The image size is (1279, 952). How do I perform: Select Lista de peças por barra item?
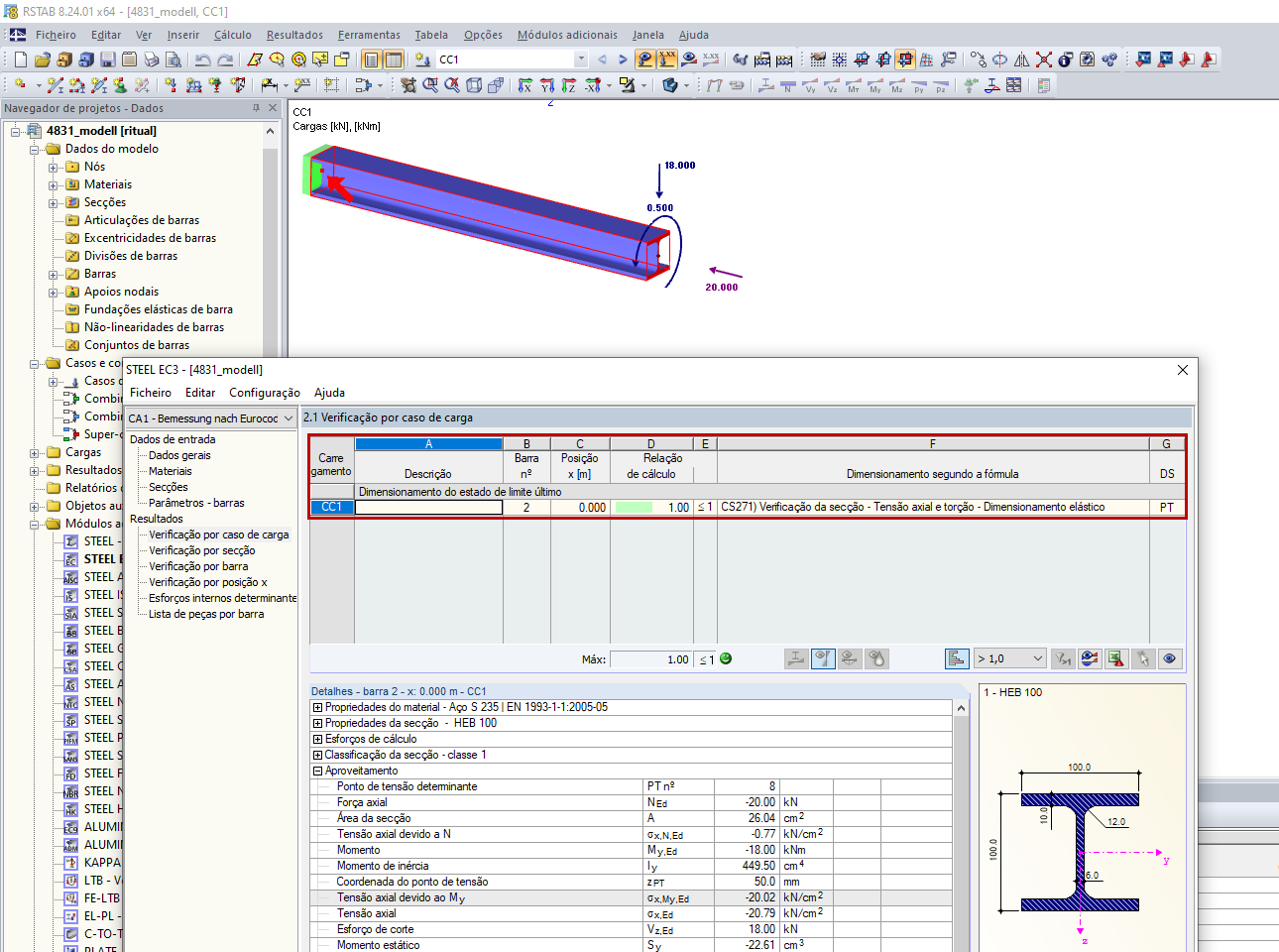206,614
